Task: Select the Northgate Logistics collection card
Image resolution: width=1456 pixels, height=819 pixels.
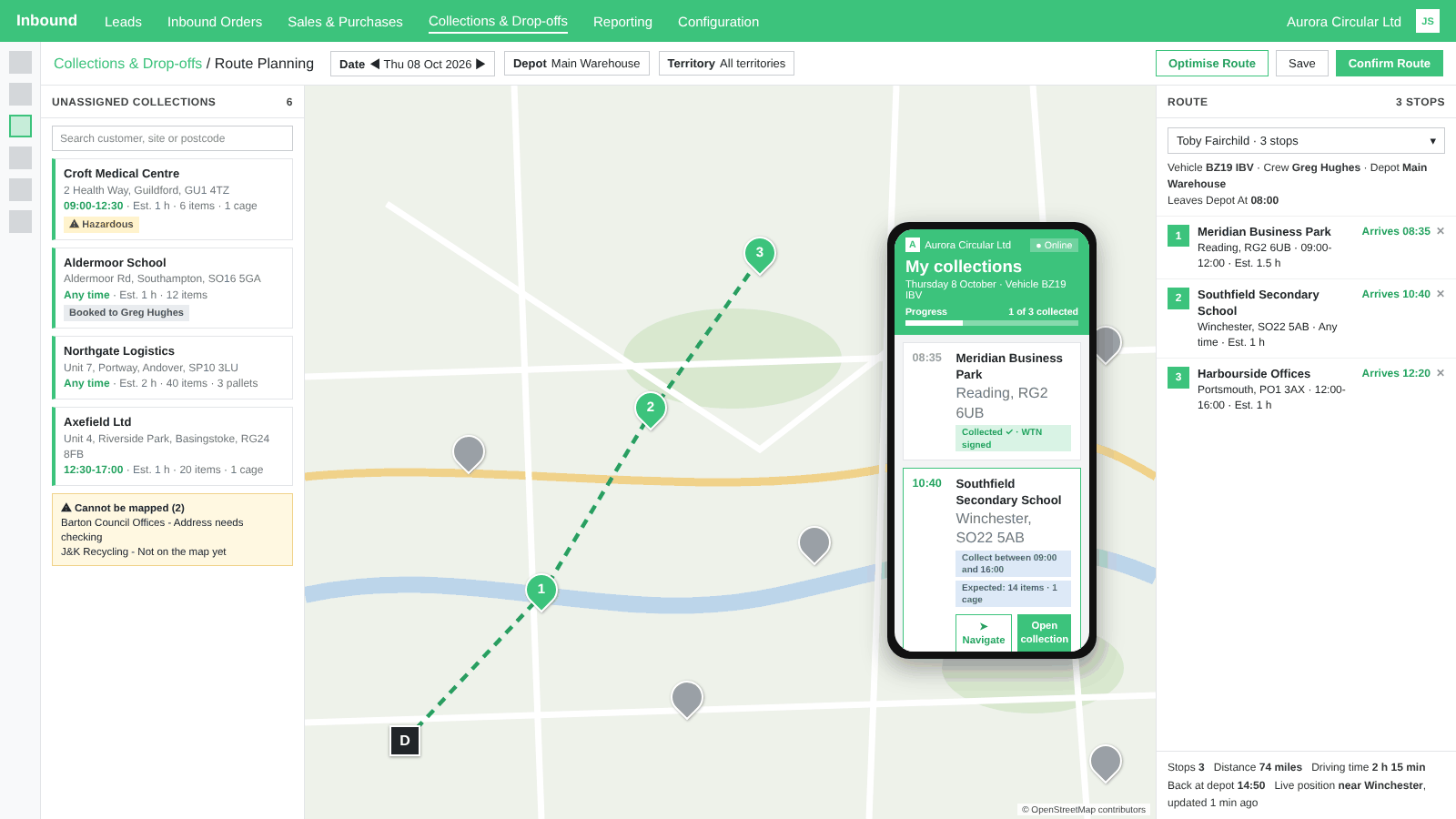Action: pos(172,368)
